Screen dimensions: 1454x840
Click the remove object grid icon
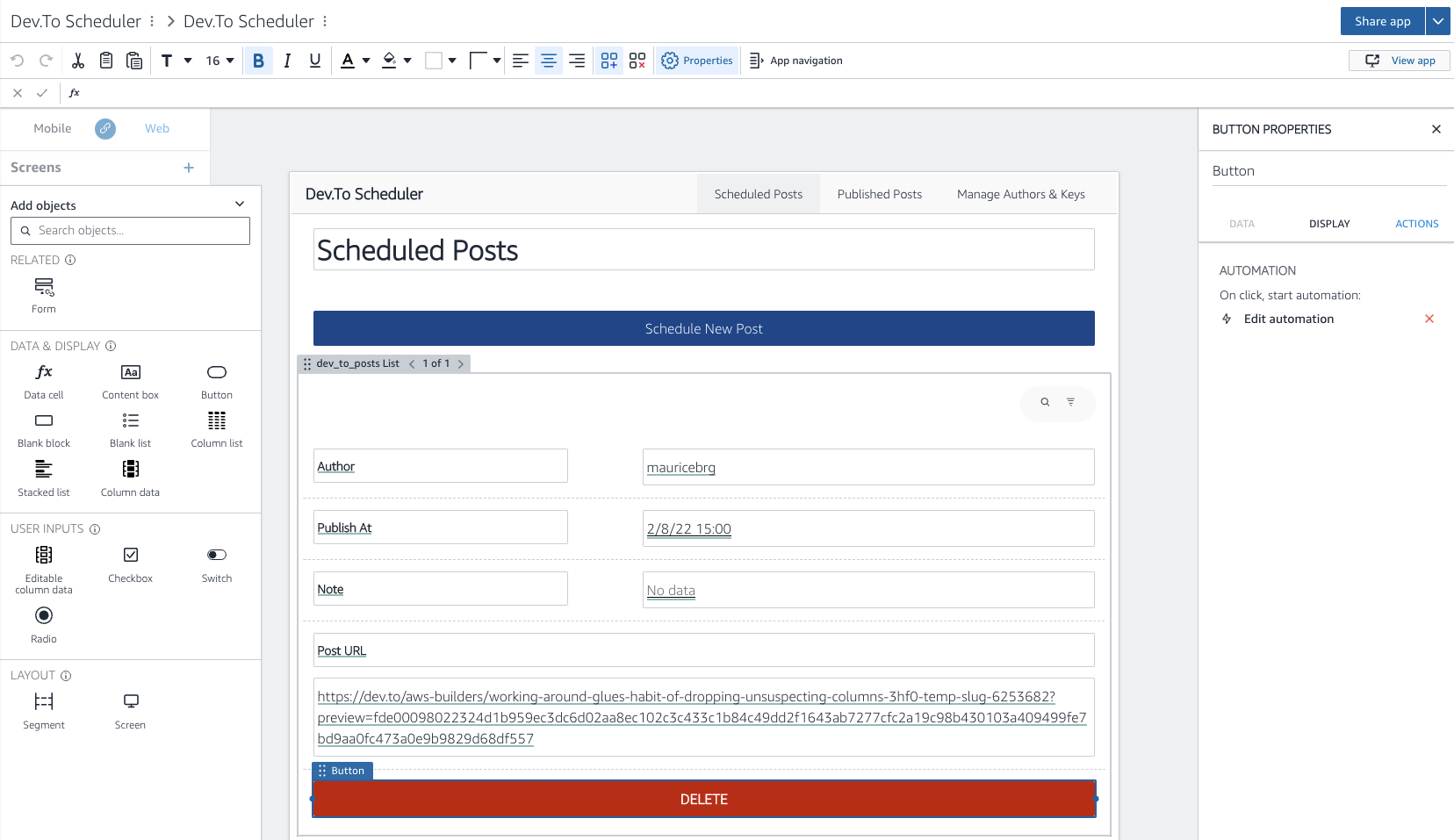pos(637,61)
